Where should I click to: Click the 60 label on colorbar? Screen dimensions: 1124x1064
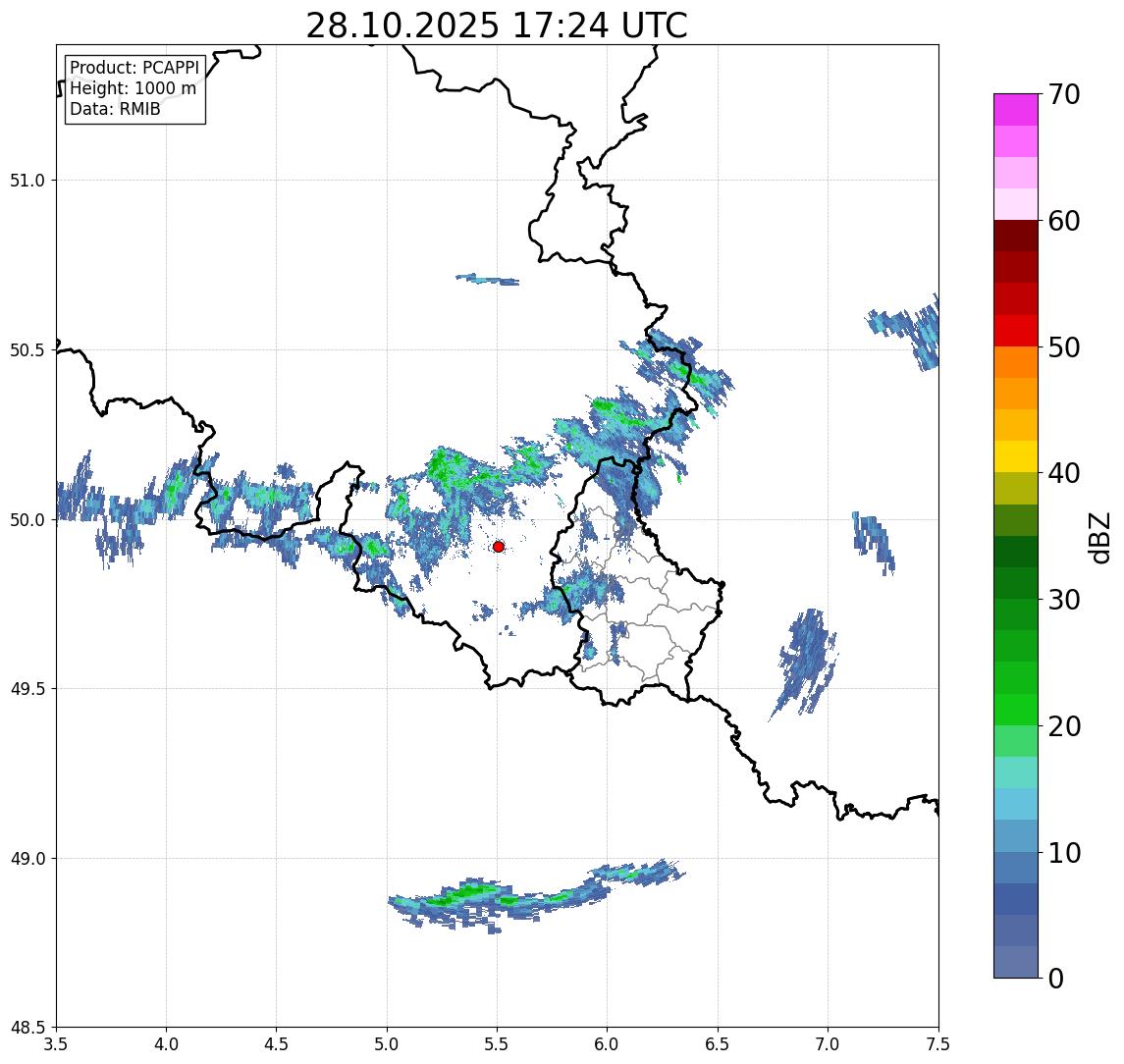pyautogui.click(x=1064, y=221)
